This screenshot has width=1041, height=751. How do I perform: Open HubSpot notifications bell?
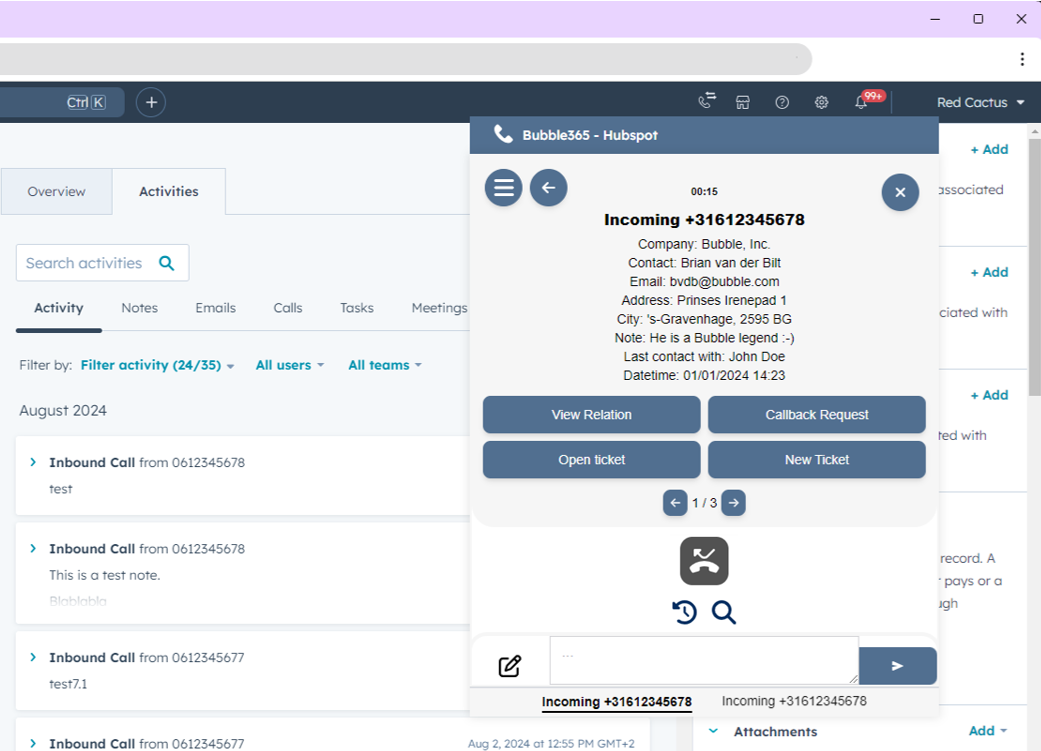pos(861,102)
